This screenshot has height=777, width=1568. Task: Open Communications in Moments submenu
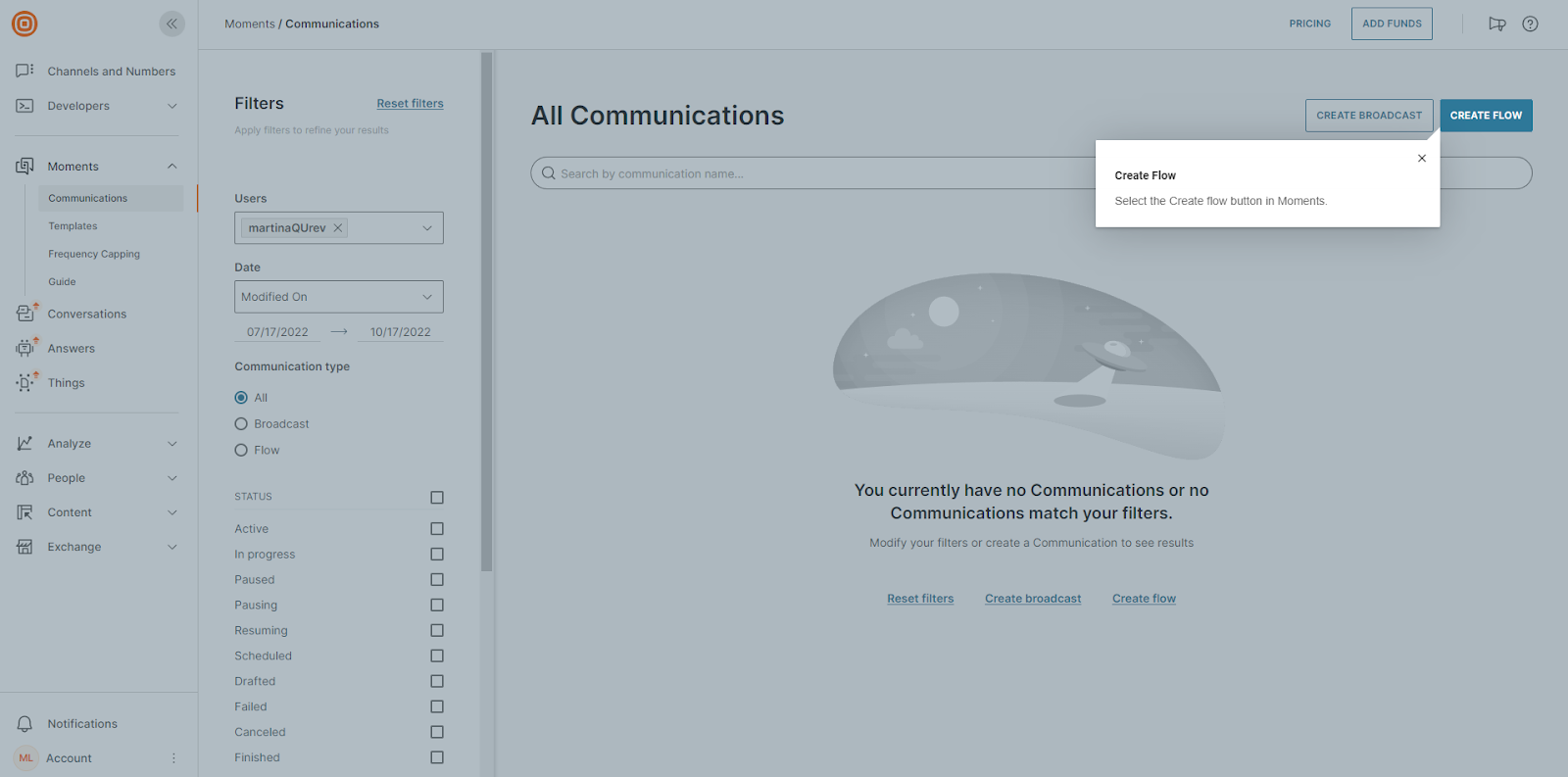(111, 198)
